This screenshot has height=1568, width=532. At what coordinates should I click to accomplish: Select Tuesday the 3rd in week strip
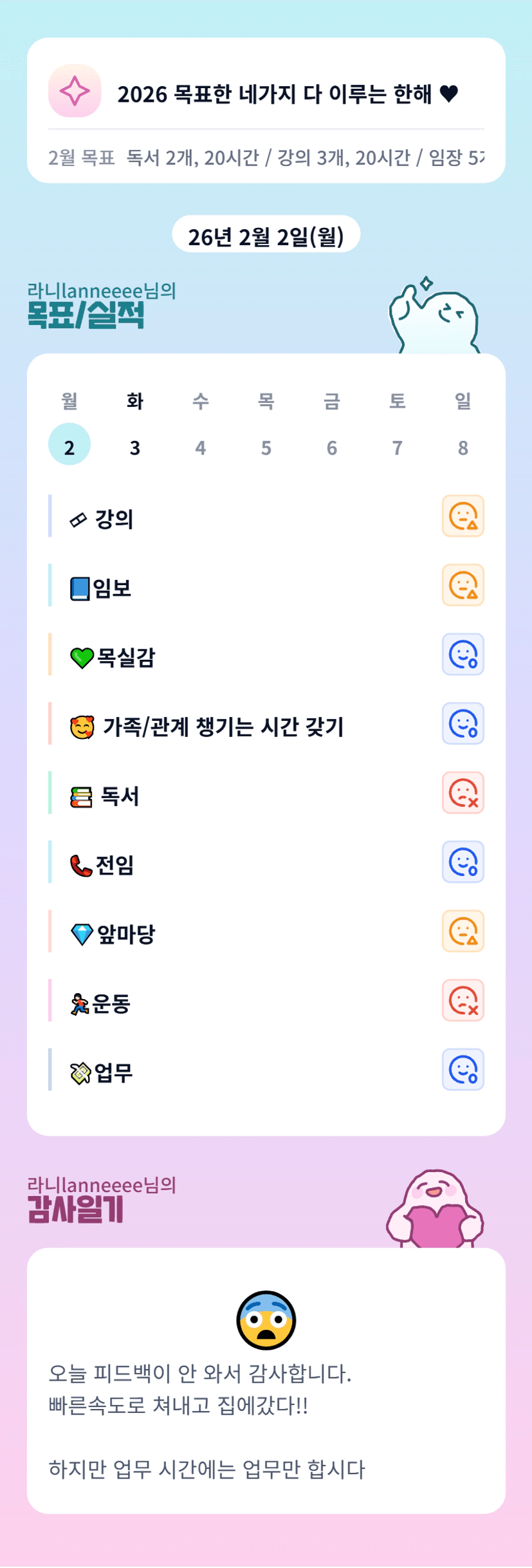[135, 447]
